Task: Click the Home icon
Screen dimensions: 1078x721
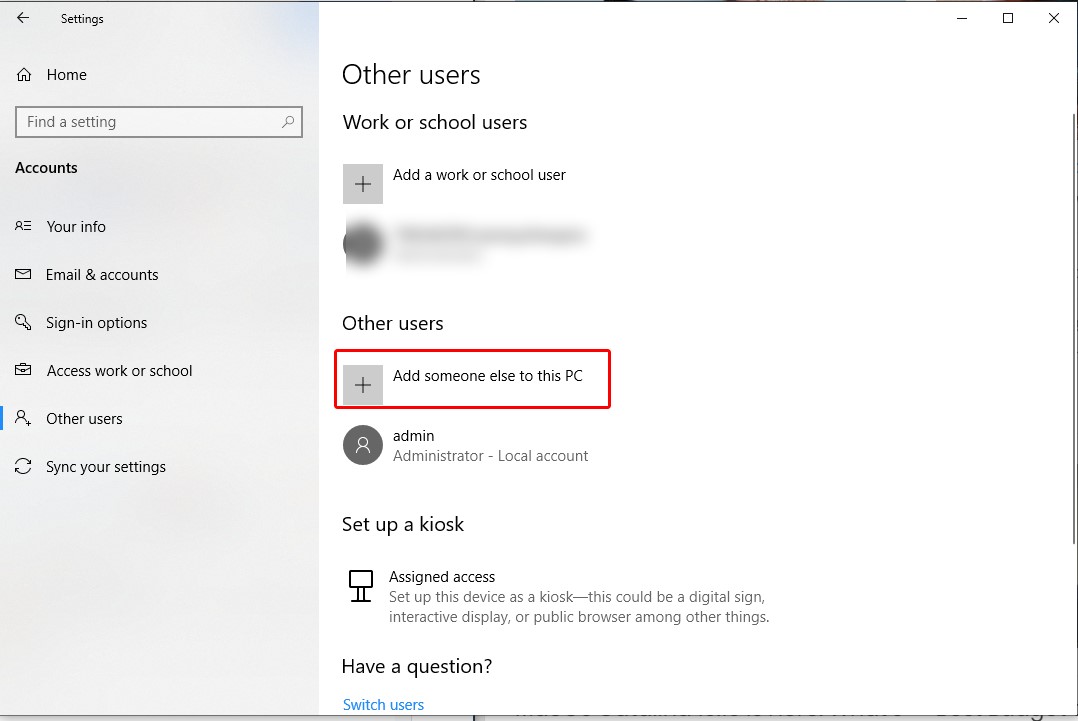Action: tap(22, 74)
